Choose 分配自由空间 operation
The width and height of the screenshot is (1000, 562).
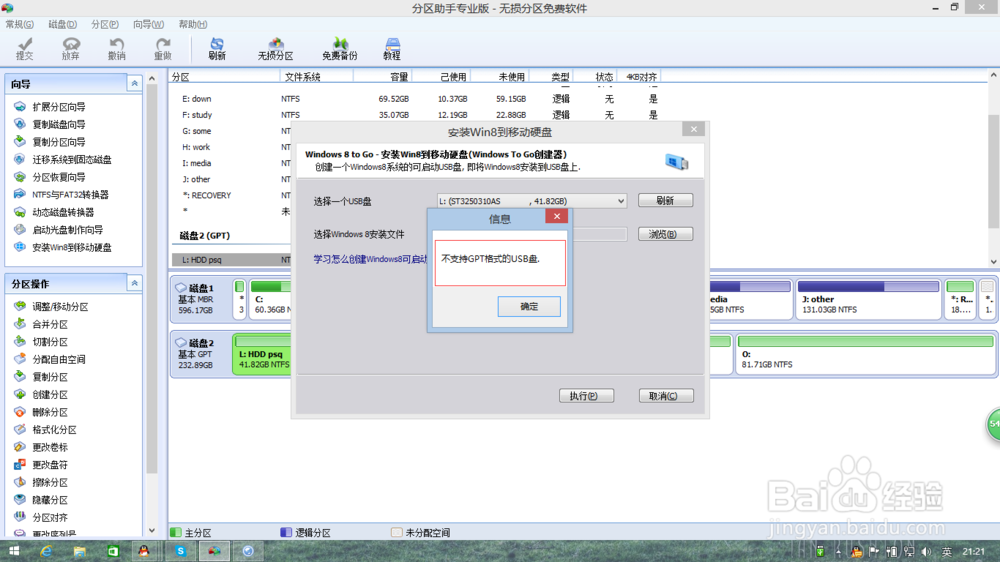(x=58, y=359)
